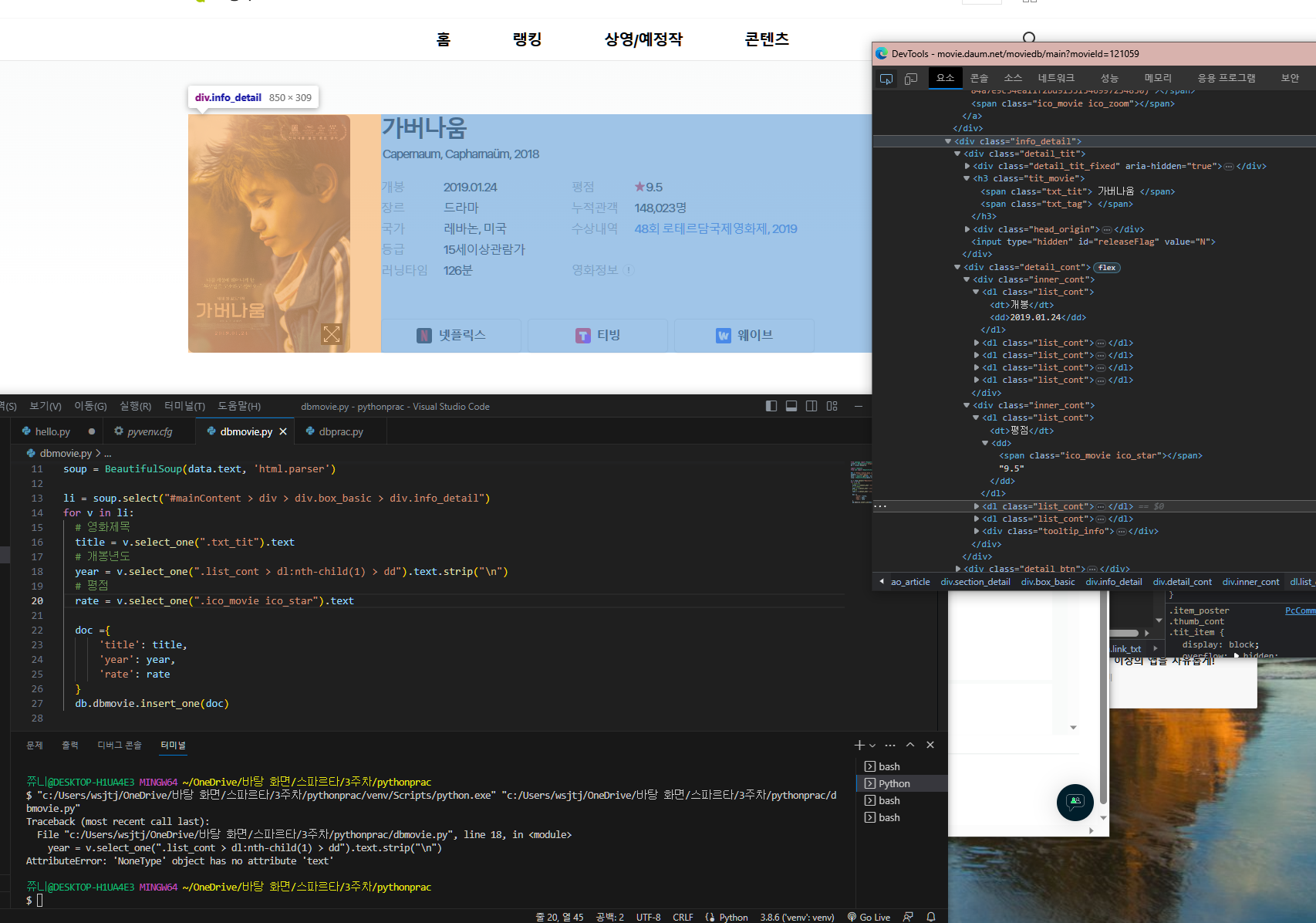Screen dimensions: 1316x923
Task: Expand the div.detail_btn DOM node
Action: point(958,569)
